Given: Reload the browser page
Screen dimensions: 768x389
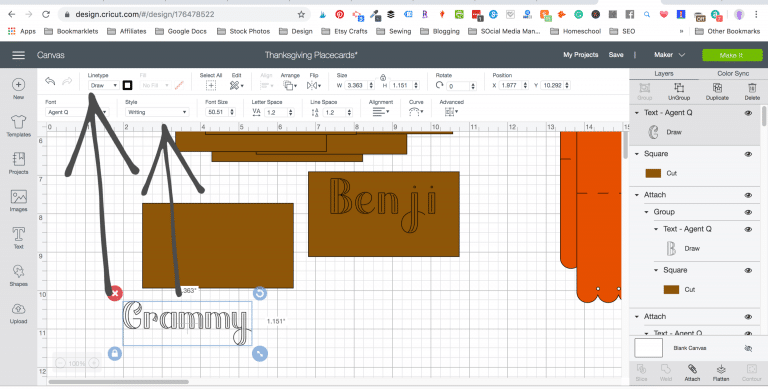Looking at the screenshot, I should 46,15.
